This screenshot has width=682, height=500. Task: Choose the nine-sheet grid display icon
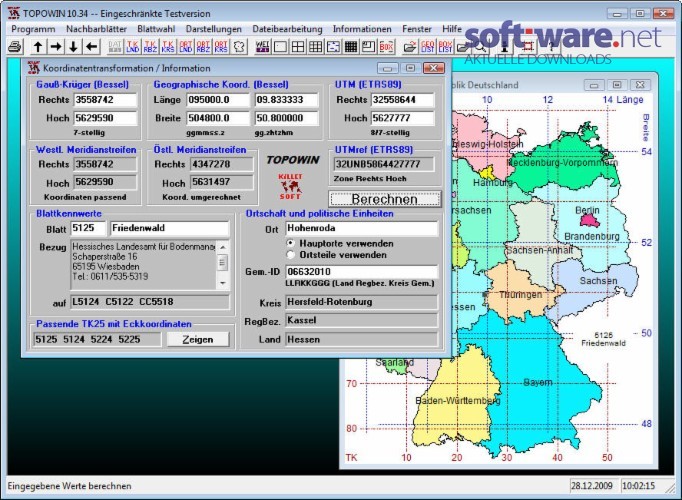tap(315, 47)
